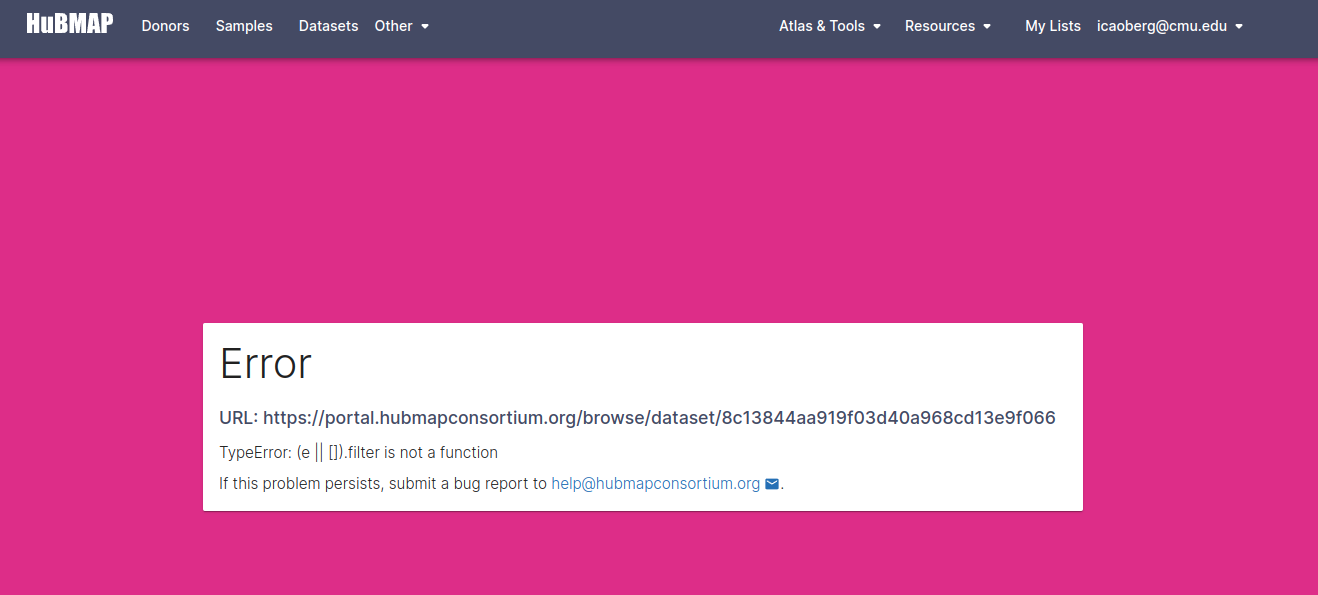Image resolution: width=1318 pixels, height=595 pixels.
Task: Open the icaoberg@cmu.edu account menu
Action: (1170, 26)
